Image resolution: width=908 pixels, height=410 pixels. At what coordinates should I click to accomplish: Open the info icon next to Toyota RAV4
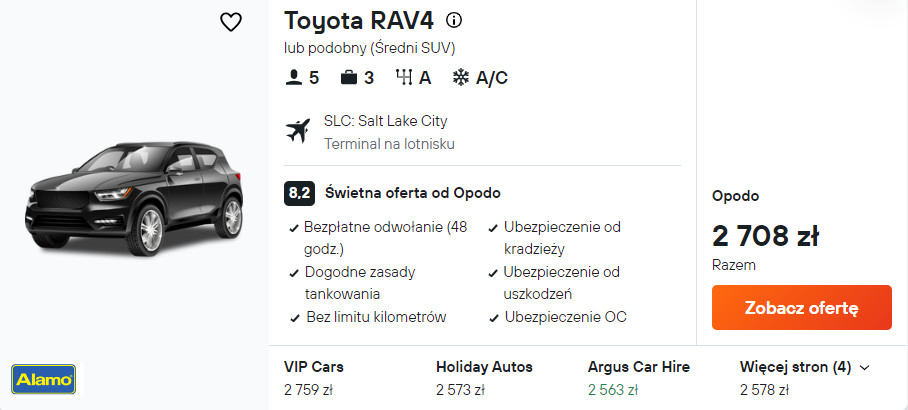pyautogui.click(x=454, y=20)
